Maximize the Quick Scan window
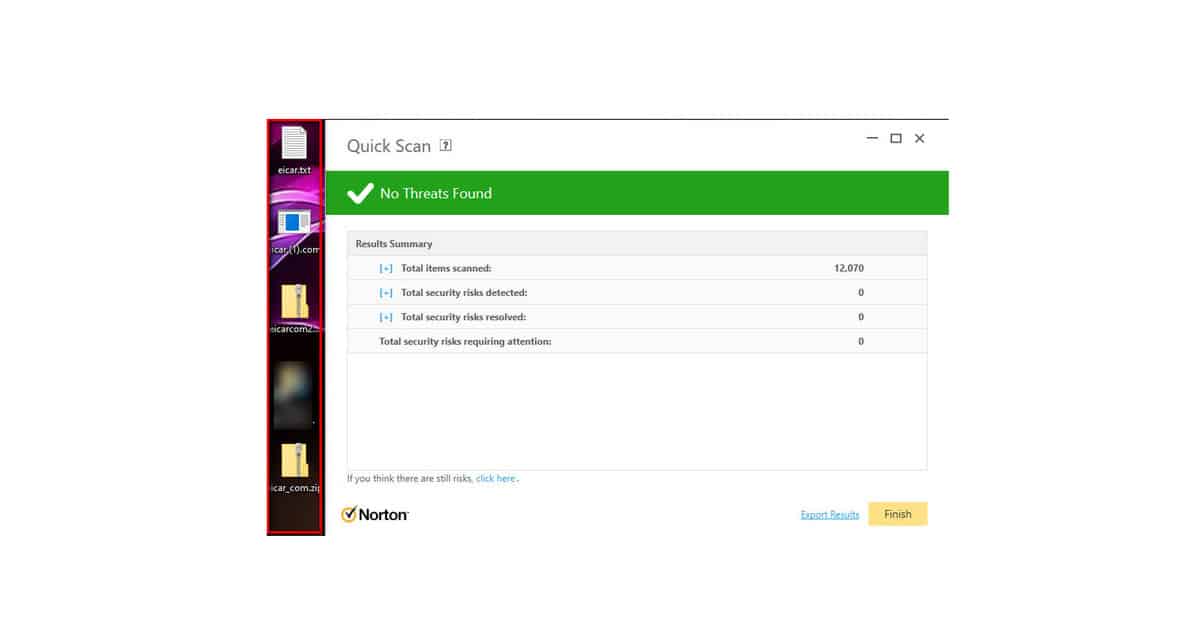Screen dimensions: 1199x632 [x=895, y=138]
